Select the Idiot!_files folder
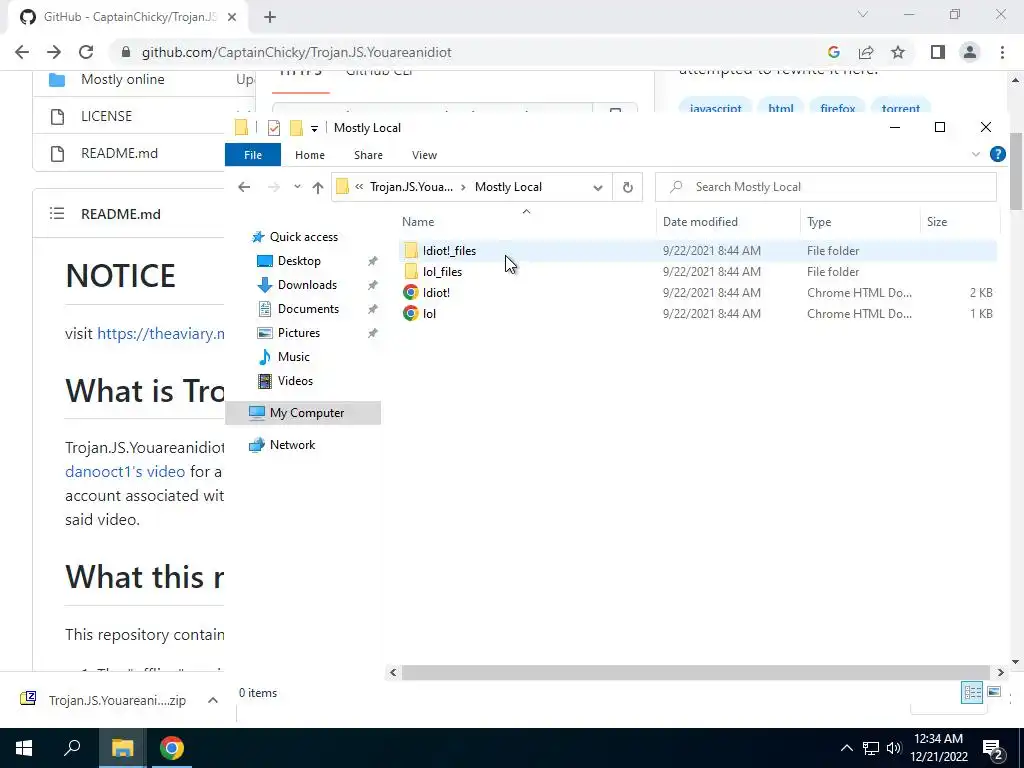The width and height of the screenshot is (1024, 768). 697,251
